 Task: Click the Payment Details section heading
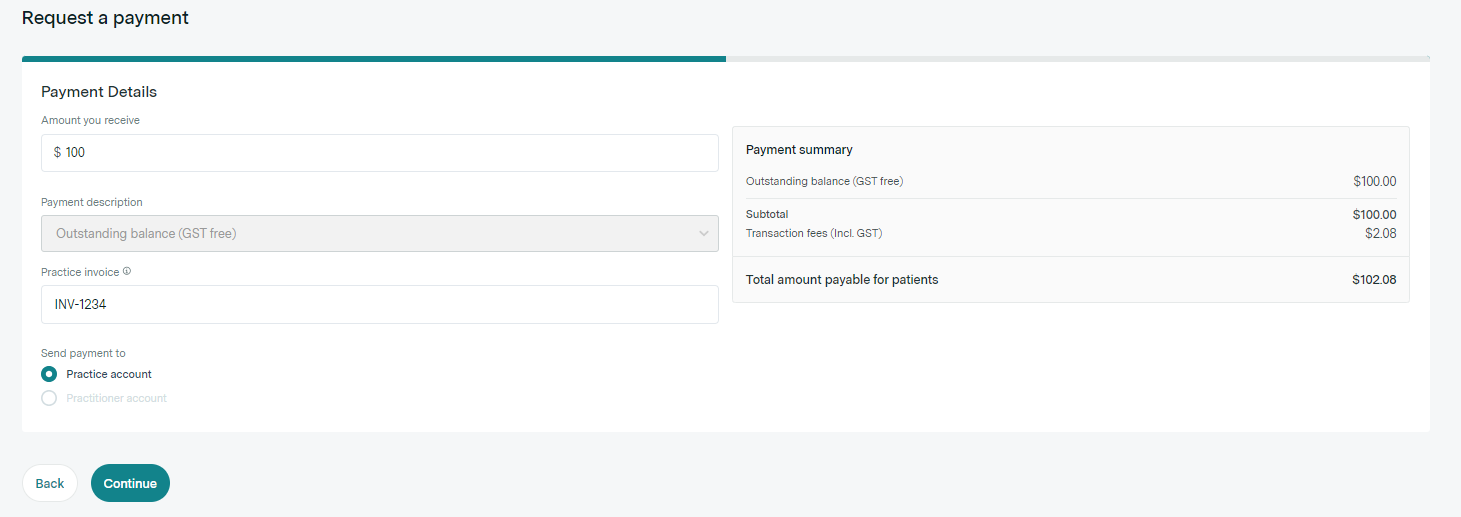99,92
